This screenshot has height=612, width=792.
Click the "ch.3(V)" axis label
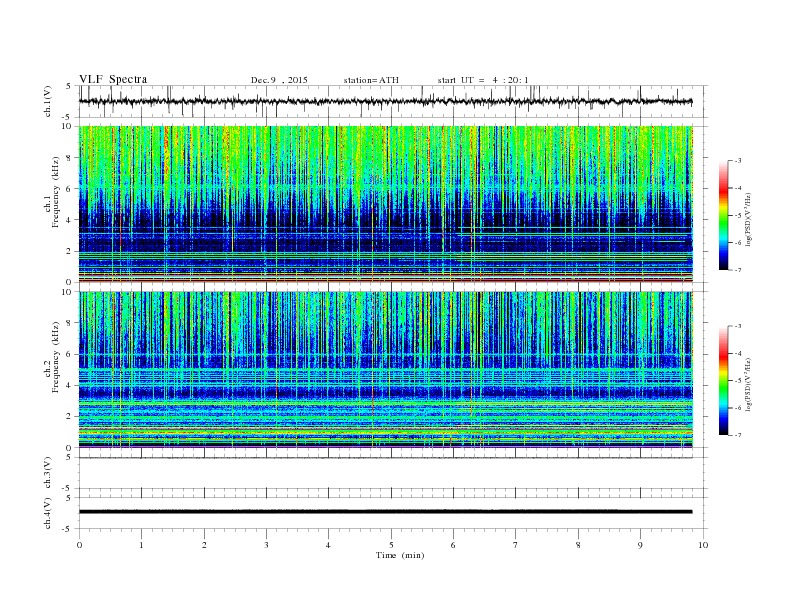pos(48,473)
